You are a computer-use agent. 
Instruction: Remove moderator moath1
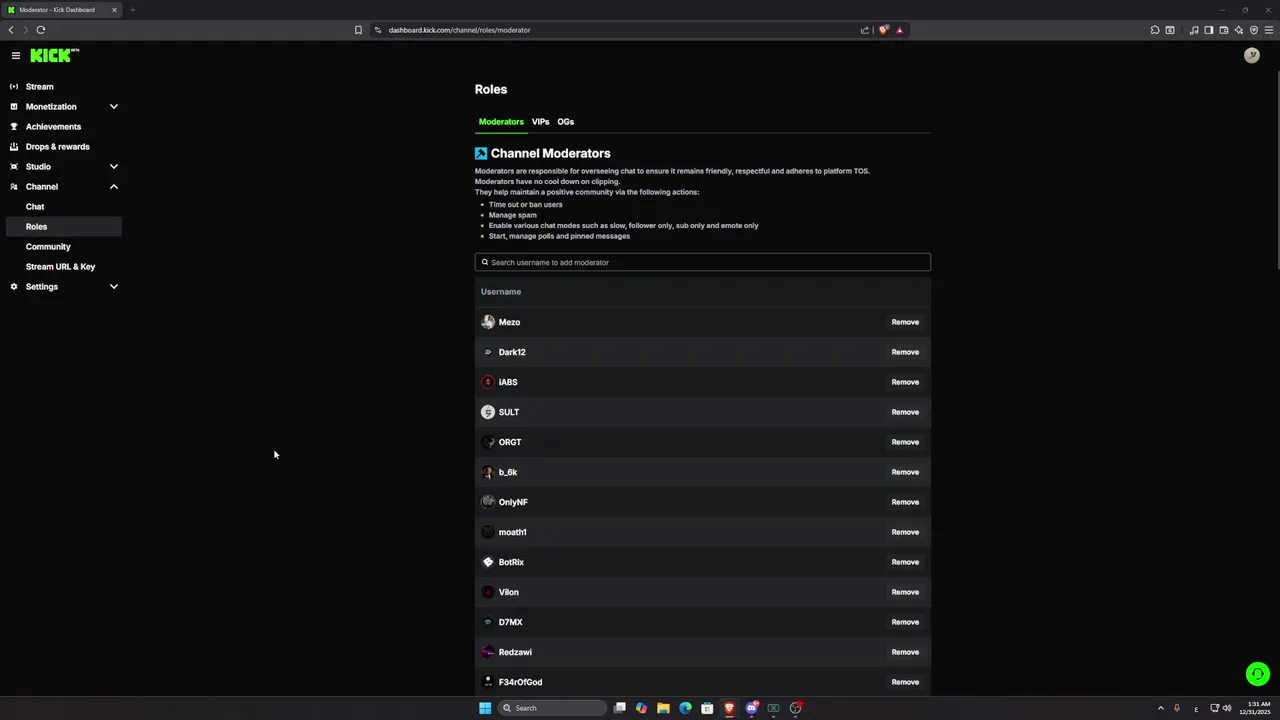click(x=905, y=532)
